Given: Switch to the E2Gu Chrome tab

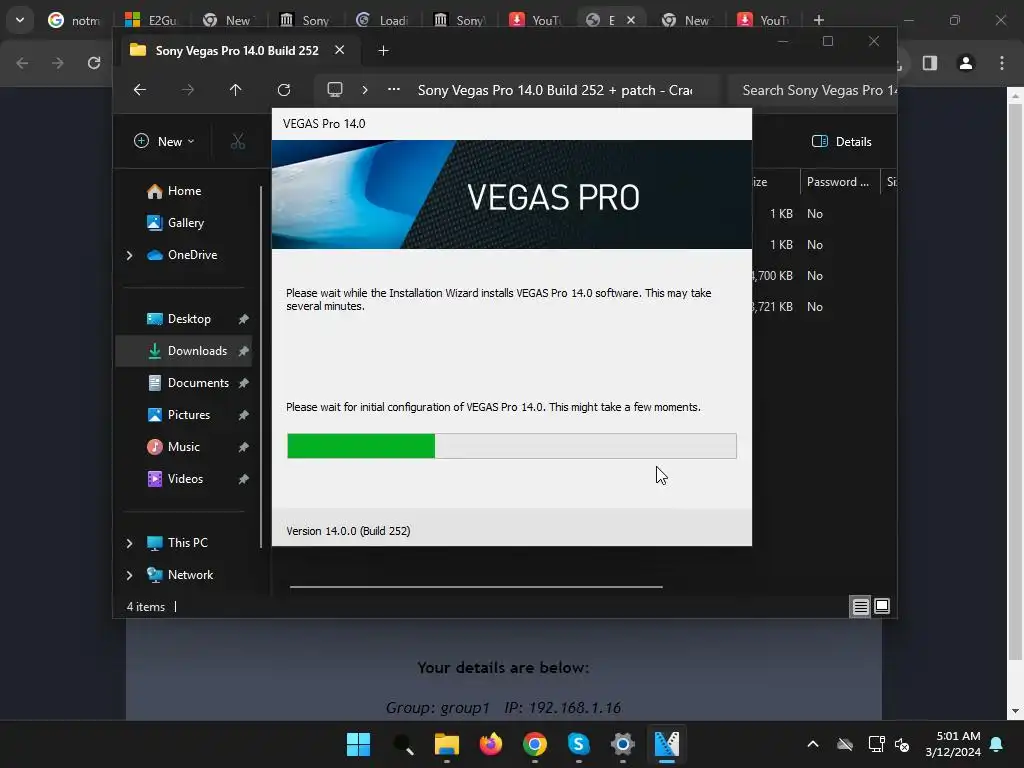Looking at the screenshot, I should tap(152, 20).
